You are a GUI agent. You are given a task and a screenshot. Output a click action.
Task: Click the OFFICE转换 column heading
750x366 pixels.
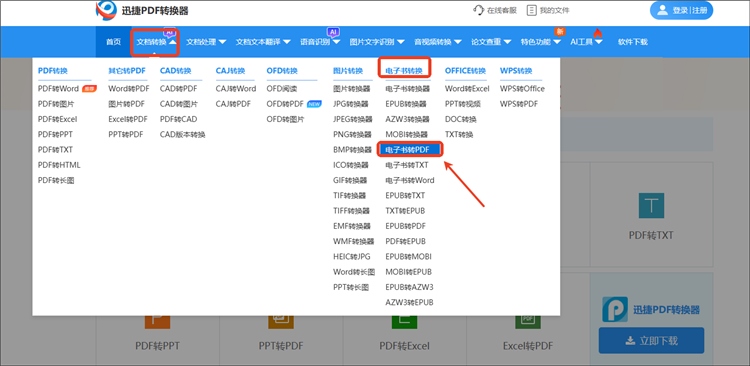[x=465, y=71]
